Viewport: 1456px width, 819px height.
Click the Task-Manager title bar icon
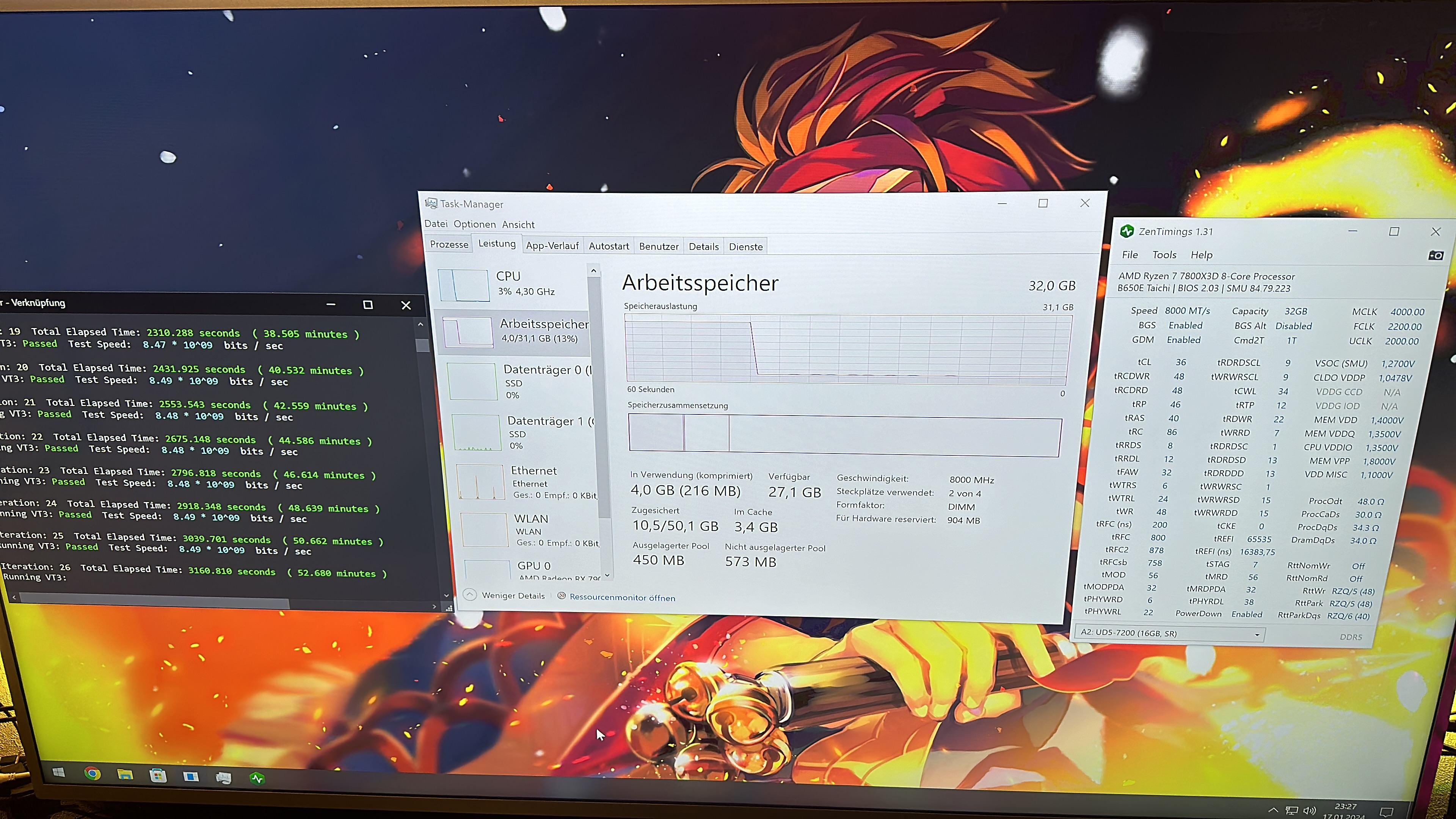click(431, 203)
